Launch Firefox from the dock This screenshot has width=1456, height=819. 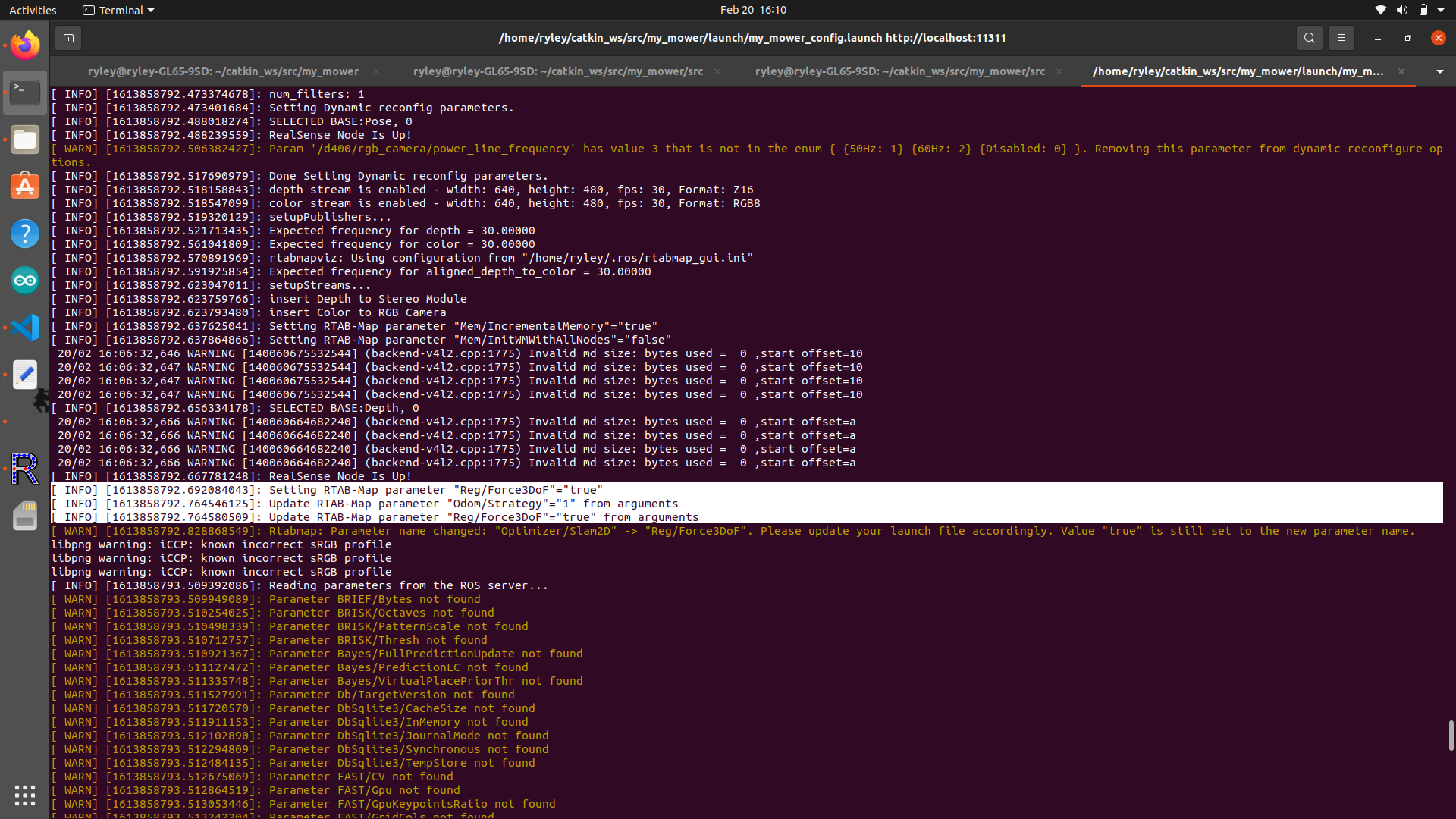click(25, 45)
